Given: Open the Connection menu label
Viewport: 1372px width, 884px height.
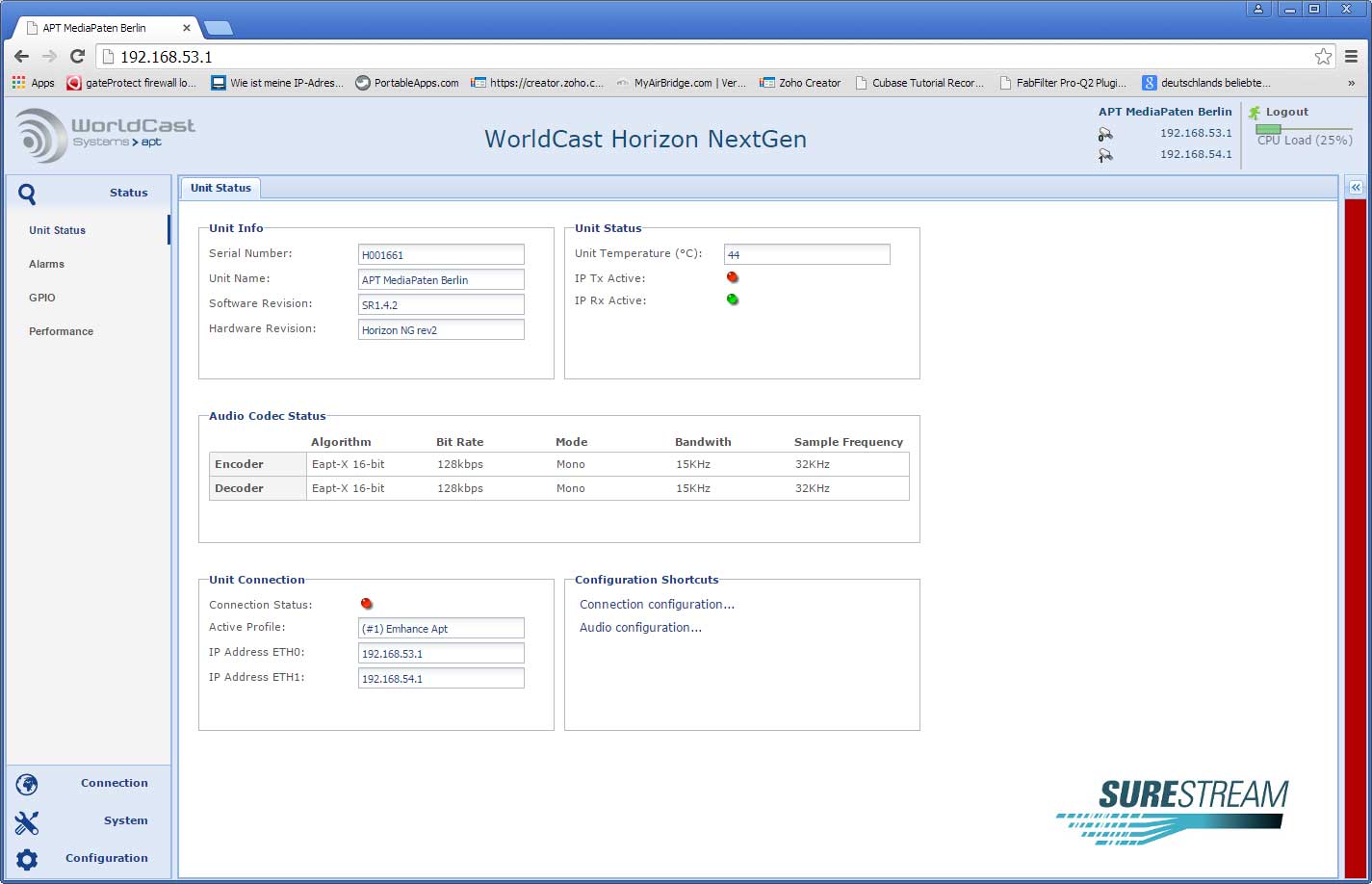Looking at the screenshot, I should [x=115, y=783].
